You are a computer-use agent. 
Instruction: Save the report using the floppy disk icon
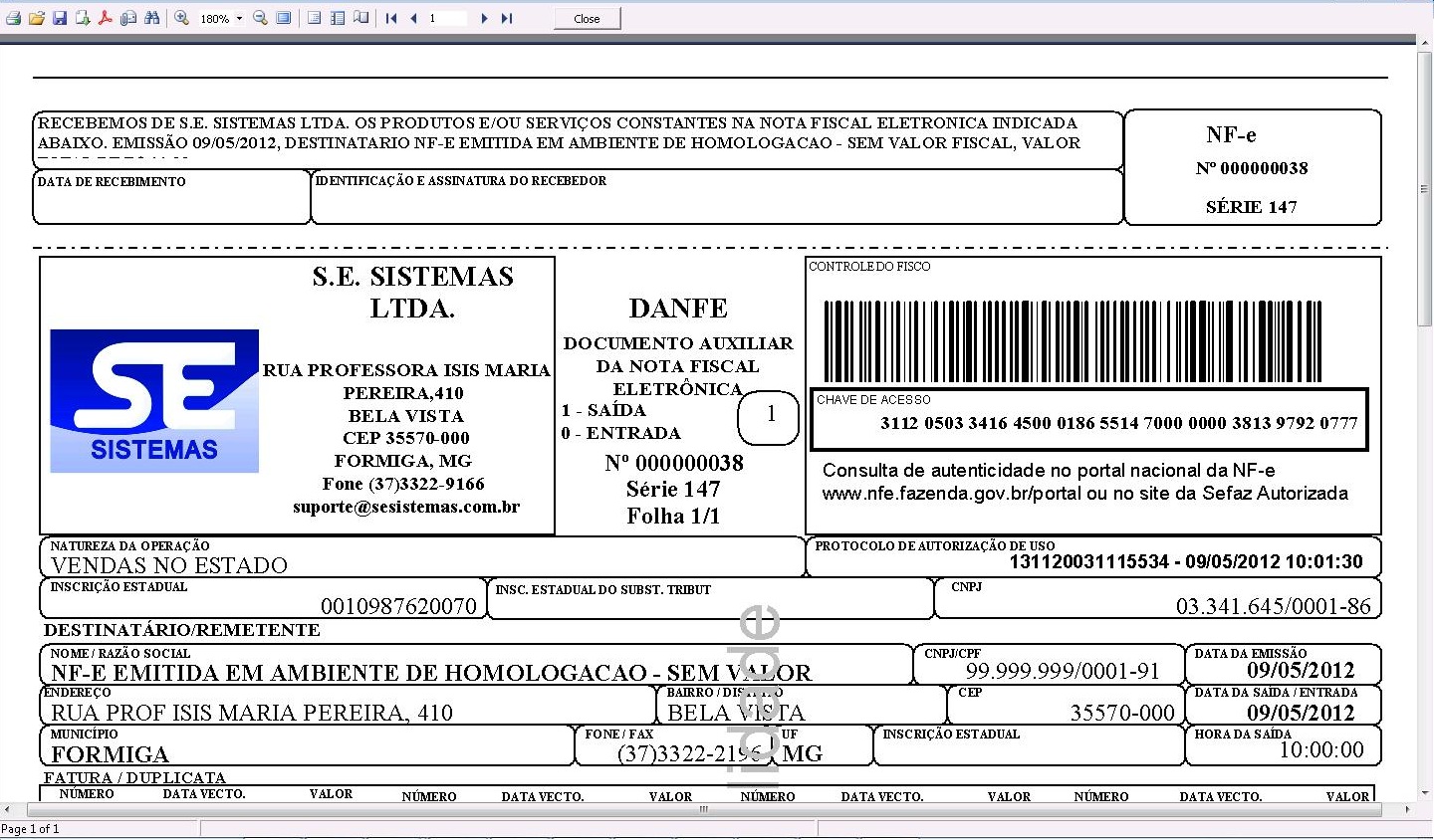point(60,18)
